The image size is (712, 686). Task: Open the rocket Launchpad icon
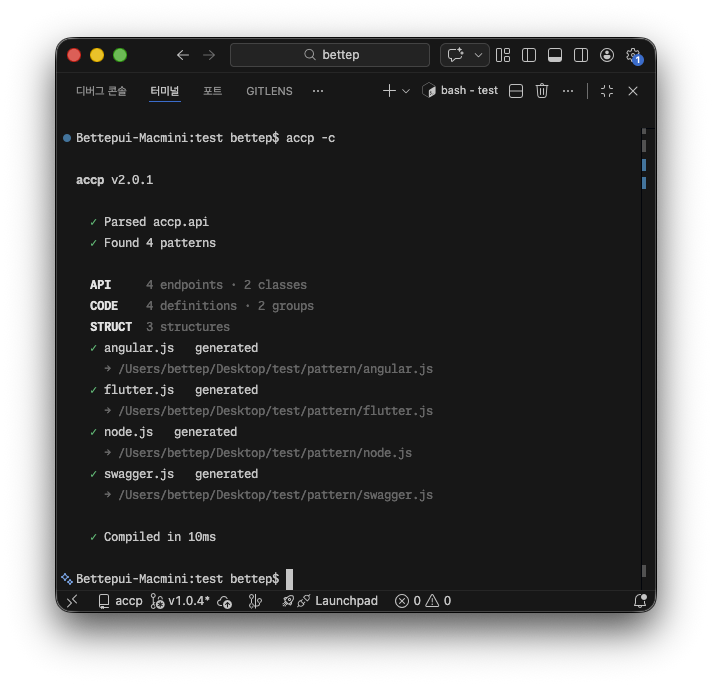[288, 602]
